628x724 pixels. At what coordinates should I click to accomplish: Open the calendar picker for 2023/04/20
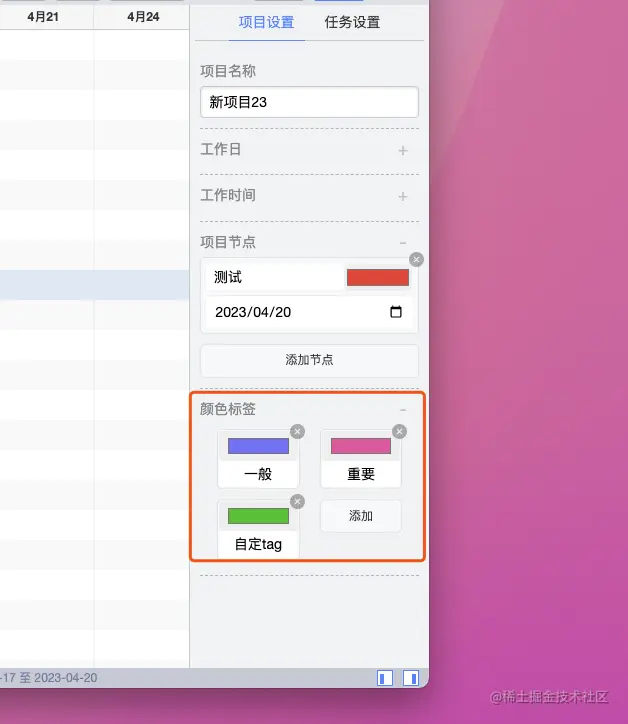(x=396, y=312)
